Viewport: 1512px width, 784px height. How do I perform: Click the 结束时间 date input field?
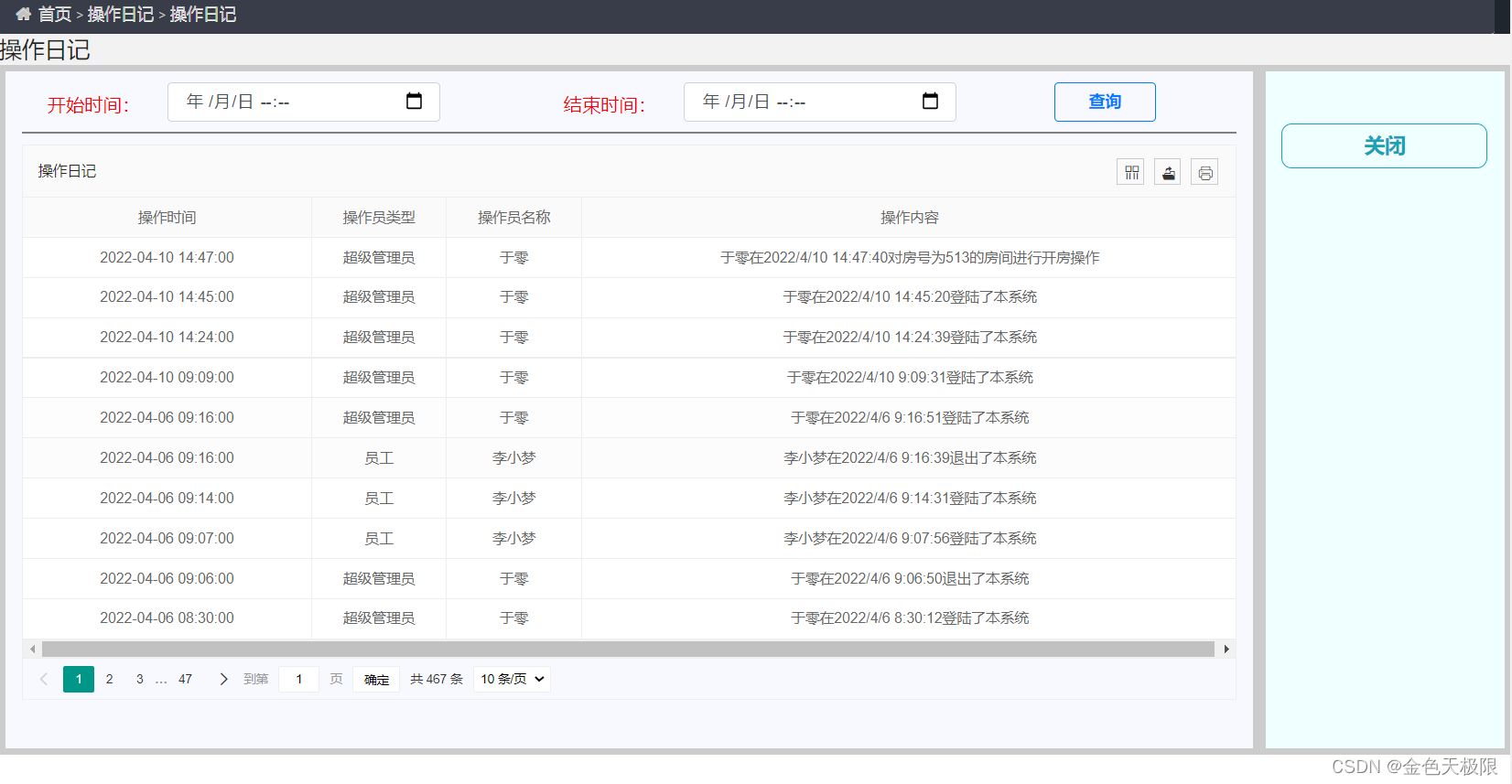click(820, 102)
